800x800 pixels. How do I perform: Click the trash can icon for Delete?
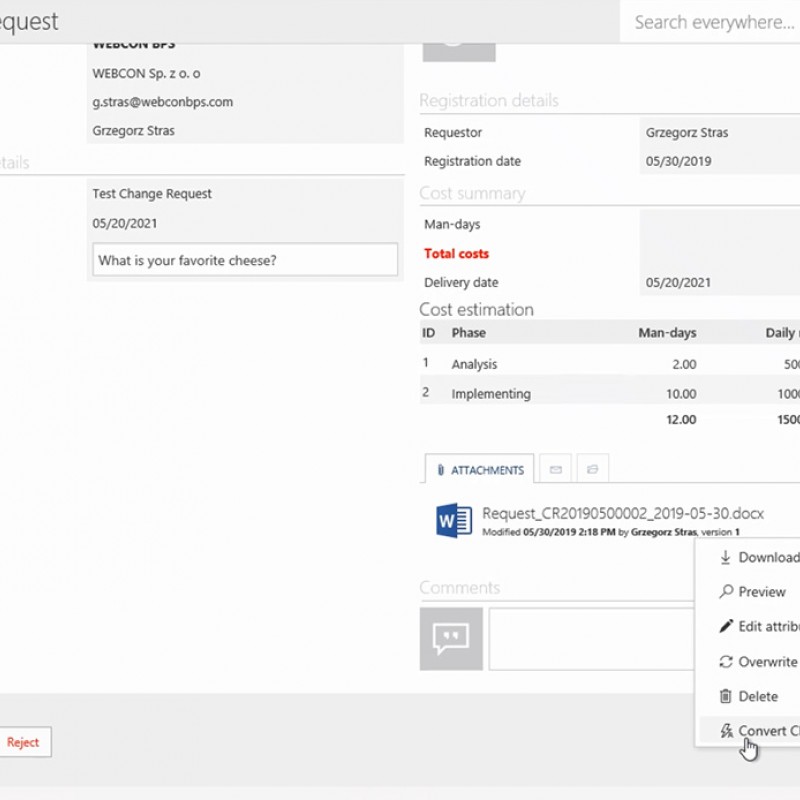tap(726, 696)
